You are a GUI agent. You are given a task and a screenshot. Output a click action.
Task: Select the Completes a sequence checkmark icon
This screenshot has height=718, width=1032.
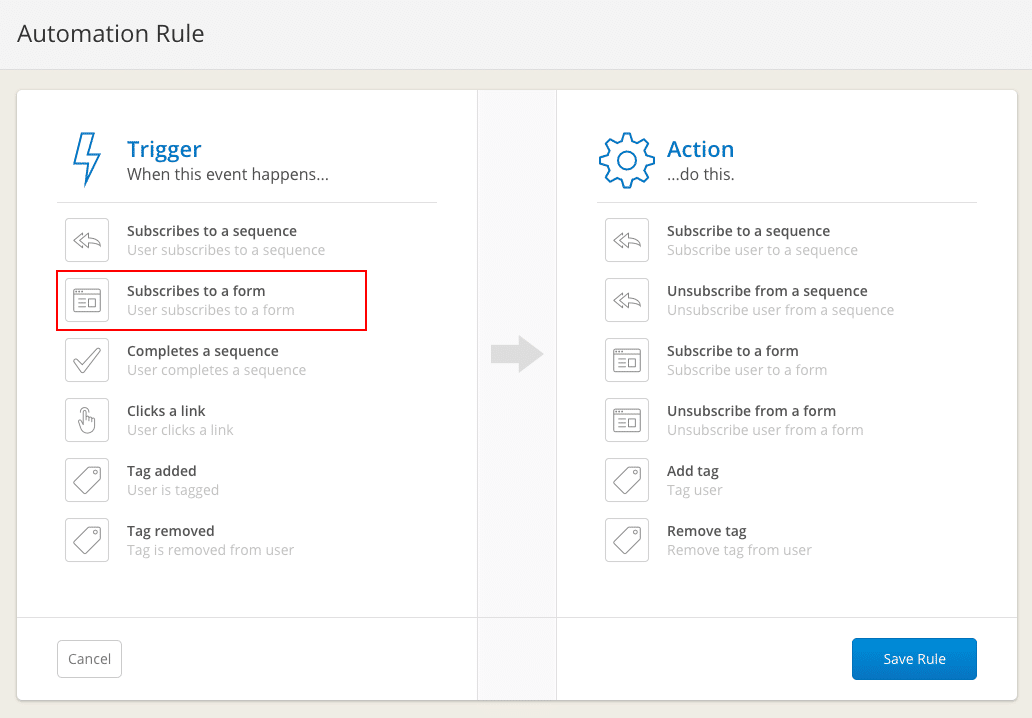87,360
